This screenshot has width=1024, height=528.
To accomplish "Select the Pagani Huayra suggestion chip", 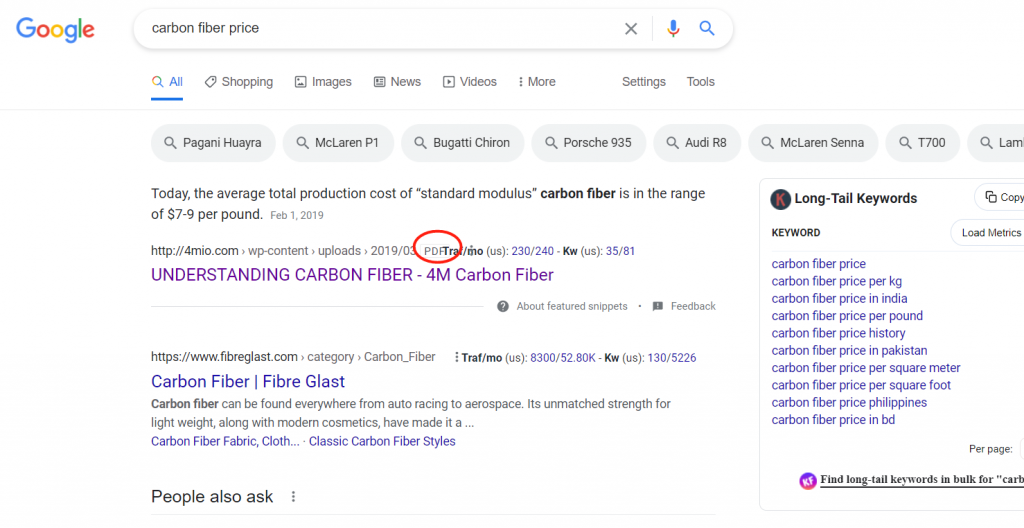I will point(211,143).
